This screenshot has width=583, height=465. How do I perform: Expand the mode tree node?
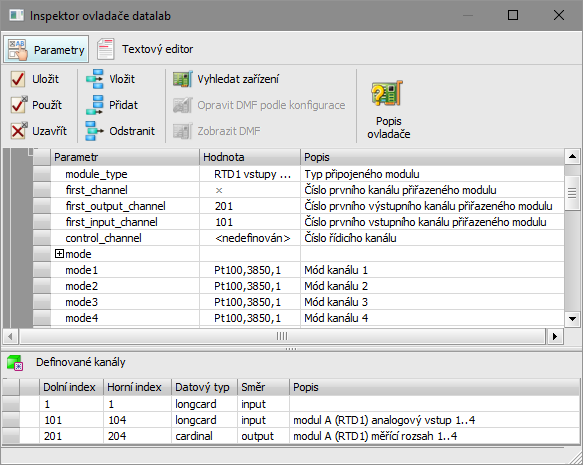tap(59, 254)
